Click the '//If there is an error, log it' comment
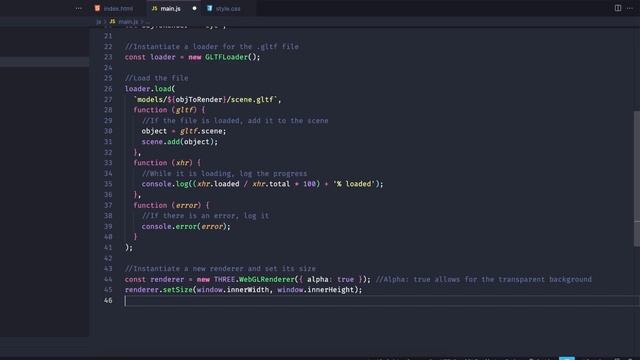This screenshot has width=640, height=360. pyautogui.click(x=205, y=216)
